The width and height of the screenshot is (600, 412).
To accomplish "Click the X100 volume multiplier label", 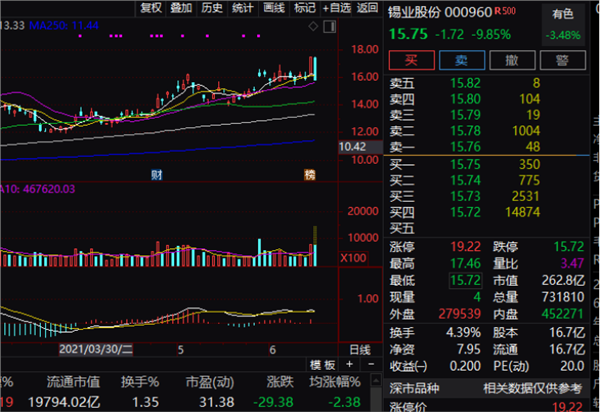I will click(x=353, y=258).
